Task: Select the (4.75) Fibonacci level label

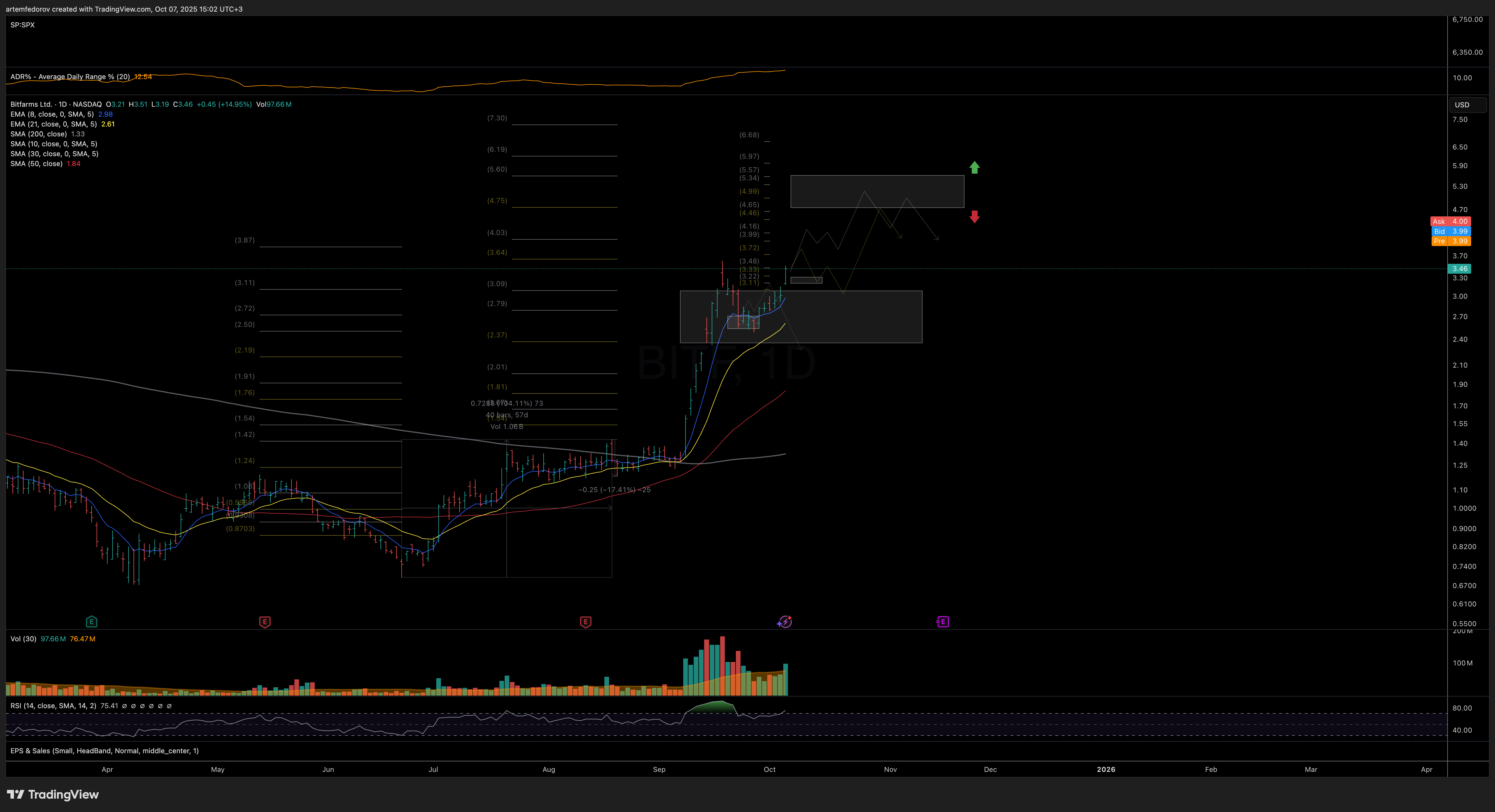Action: point(497,200)
